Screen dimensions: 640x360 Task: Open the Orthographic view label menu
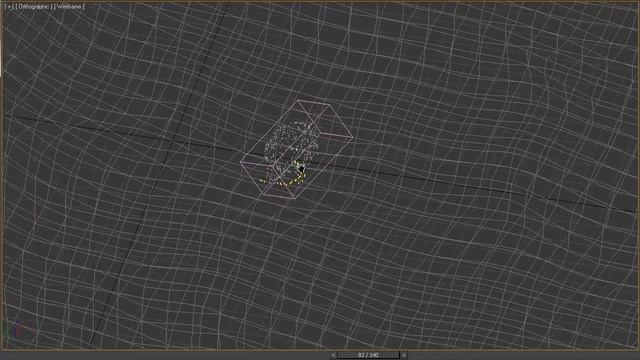34,7
